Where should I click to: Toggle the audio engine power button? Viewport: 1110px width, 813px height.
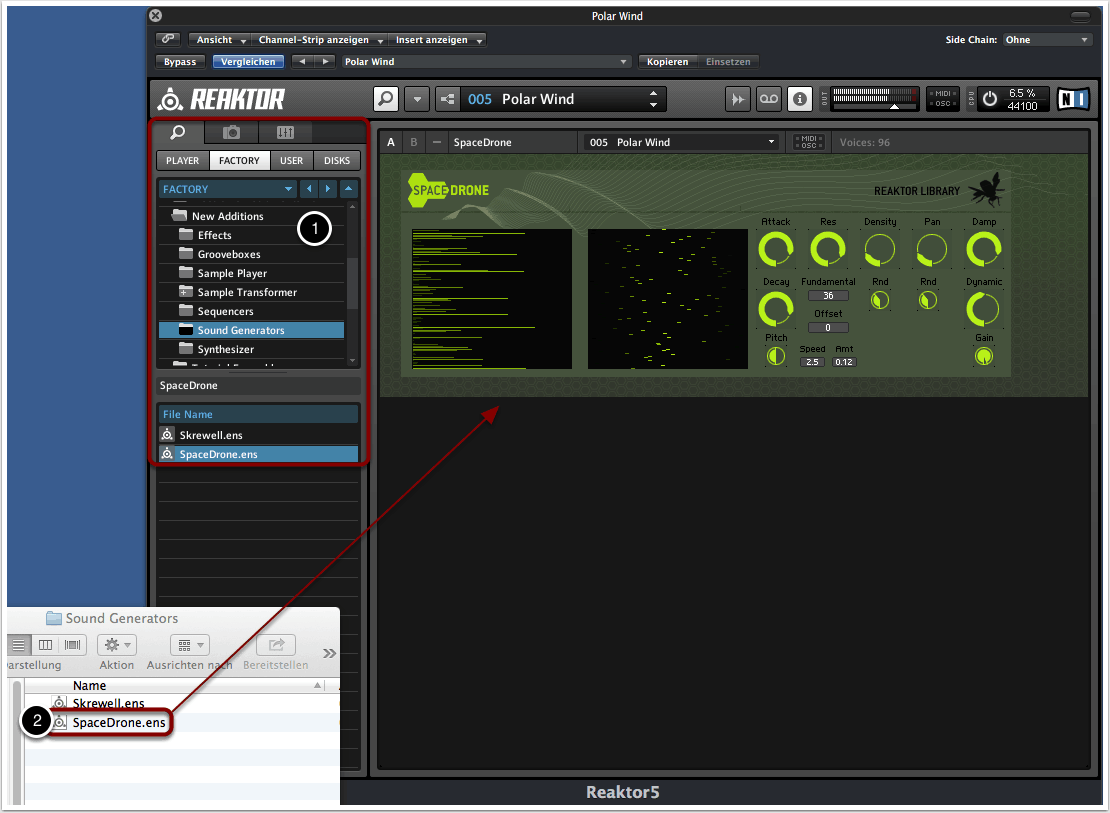click(990, 99)
